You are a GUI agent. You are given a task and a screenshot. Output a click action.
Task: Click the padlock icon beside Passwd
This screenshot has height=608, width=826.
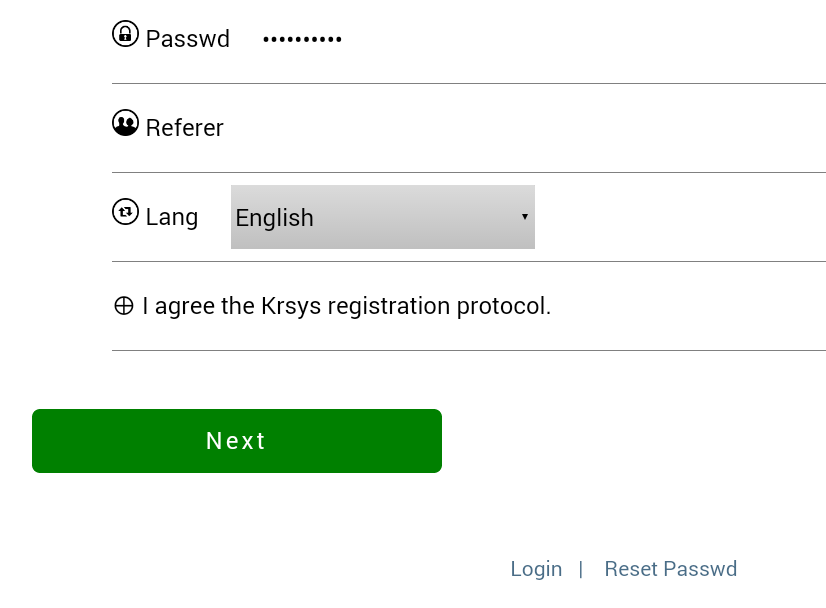125,34
